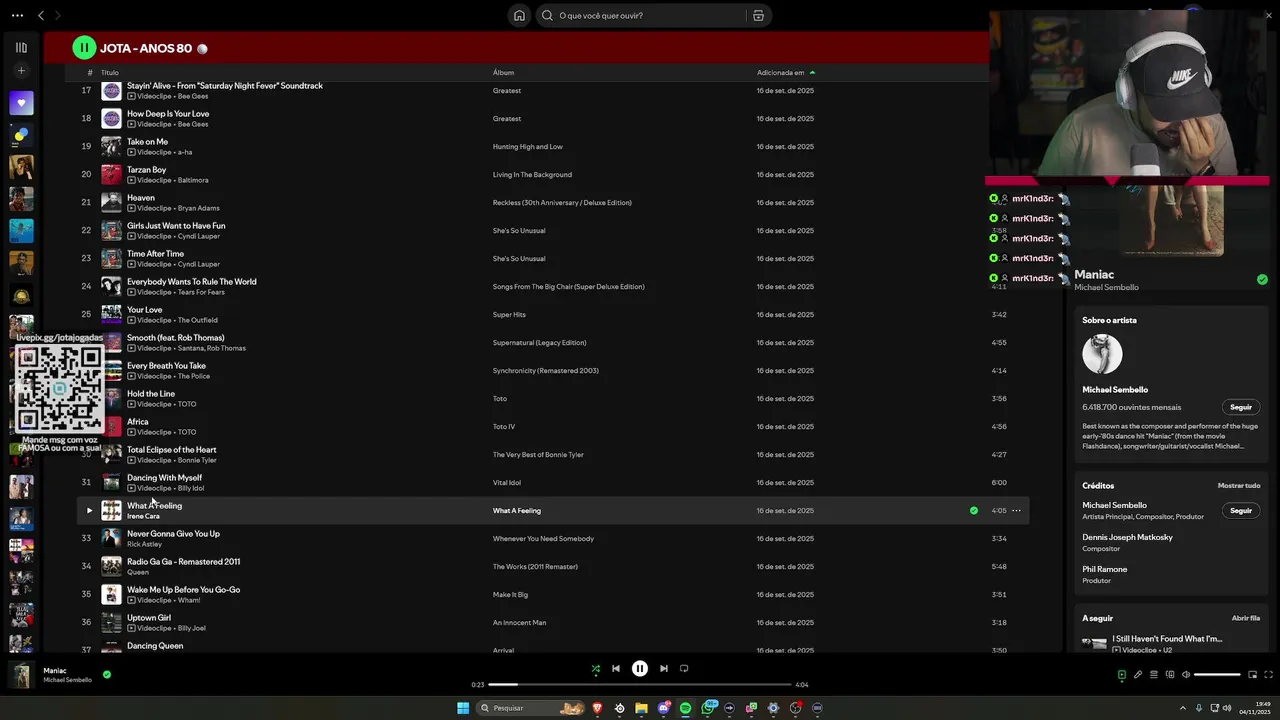Adjust the player volume slider

tap(1217, 675)
